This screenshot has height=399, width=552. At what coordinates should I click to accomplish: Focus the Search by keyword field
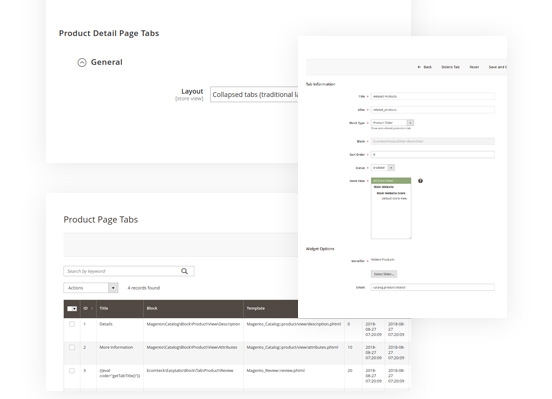tap(129, 271)
